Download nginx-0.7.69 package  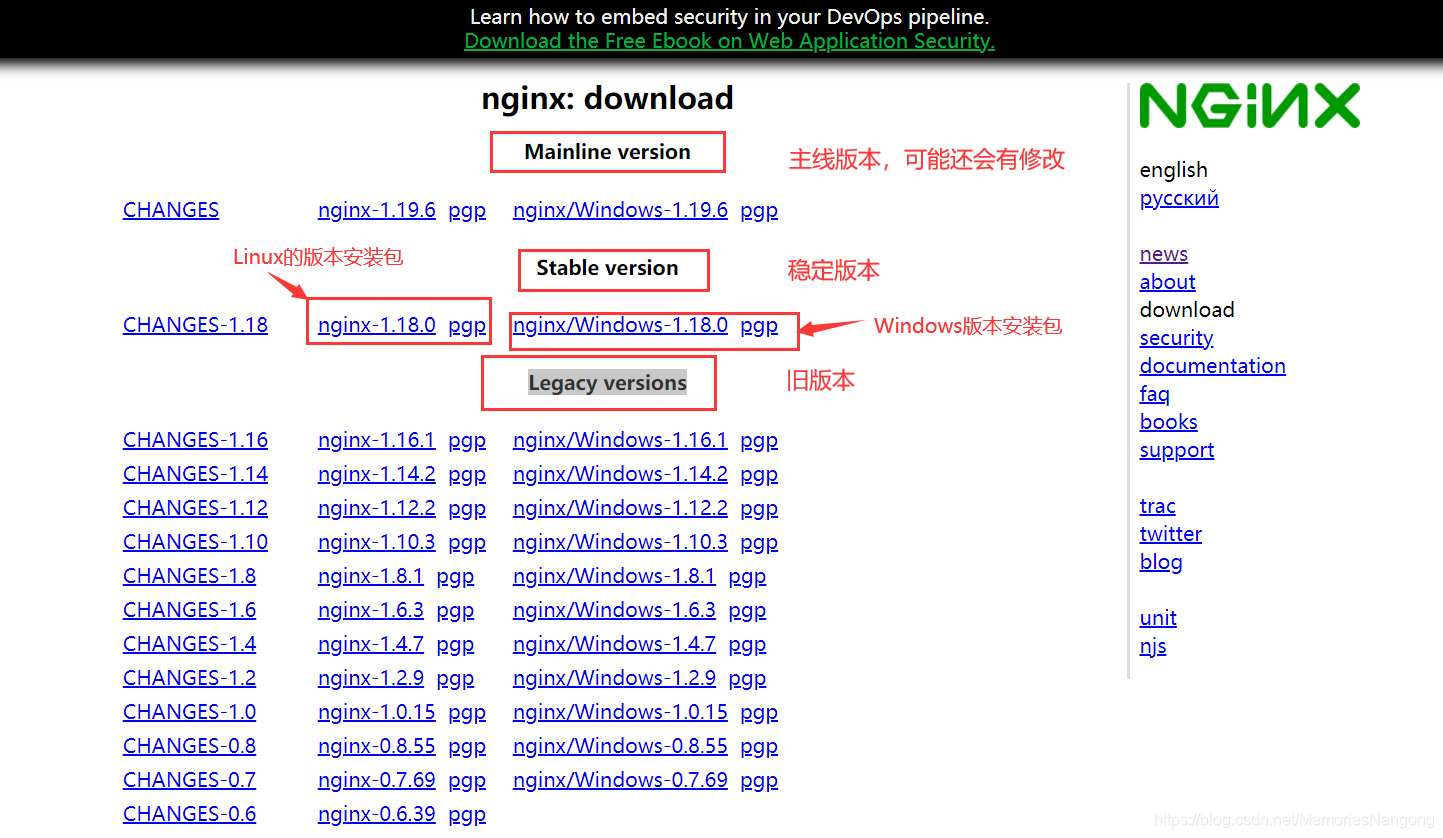pos(377,780)
